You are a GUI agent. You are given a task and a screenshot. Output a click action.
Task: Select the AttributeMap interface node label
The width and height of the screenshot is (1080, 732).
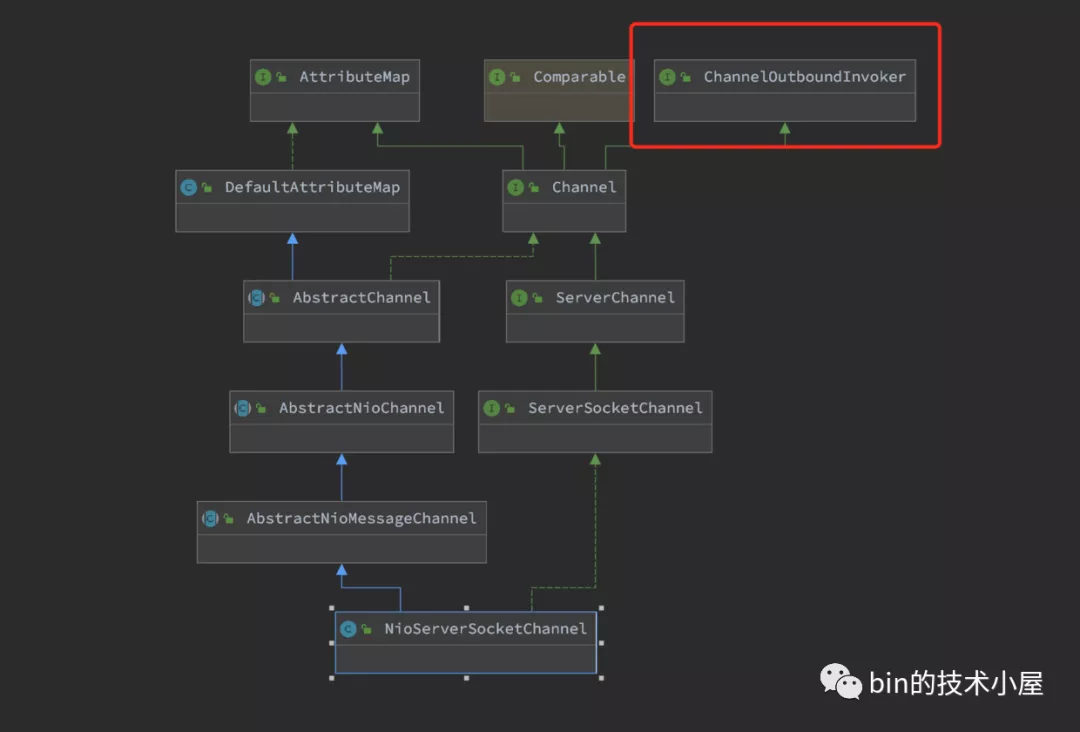tap(354, 76)
